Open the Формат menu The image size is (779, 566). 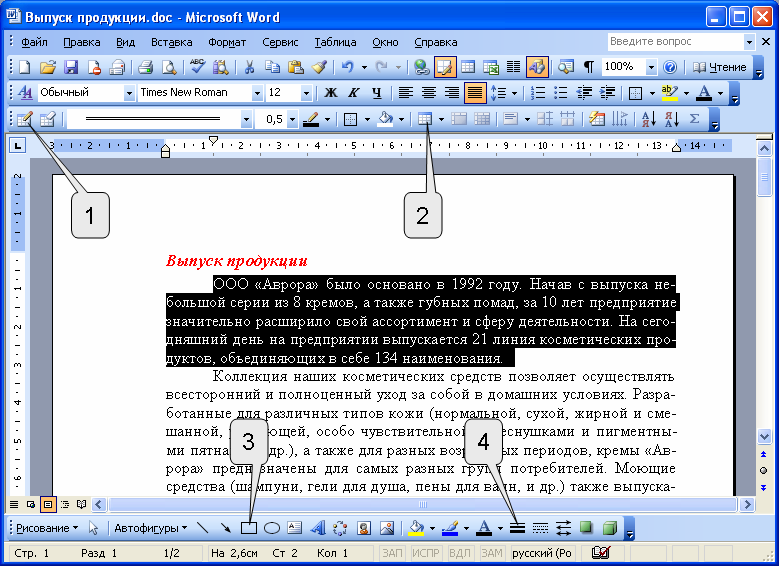[227, 42]
